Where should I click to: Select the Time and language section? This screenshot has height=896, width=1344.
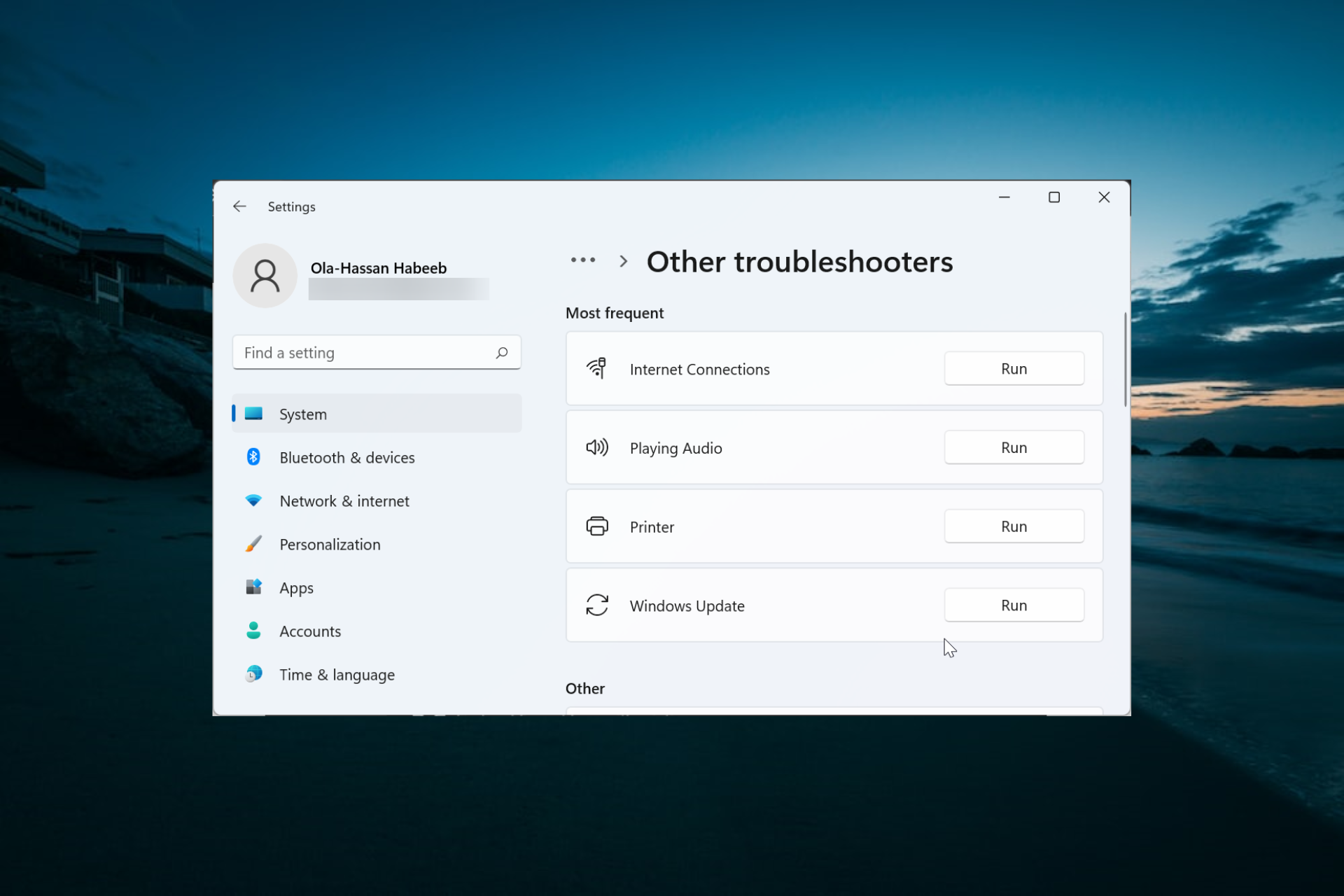click(x=337, y=674)
